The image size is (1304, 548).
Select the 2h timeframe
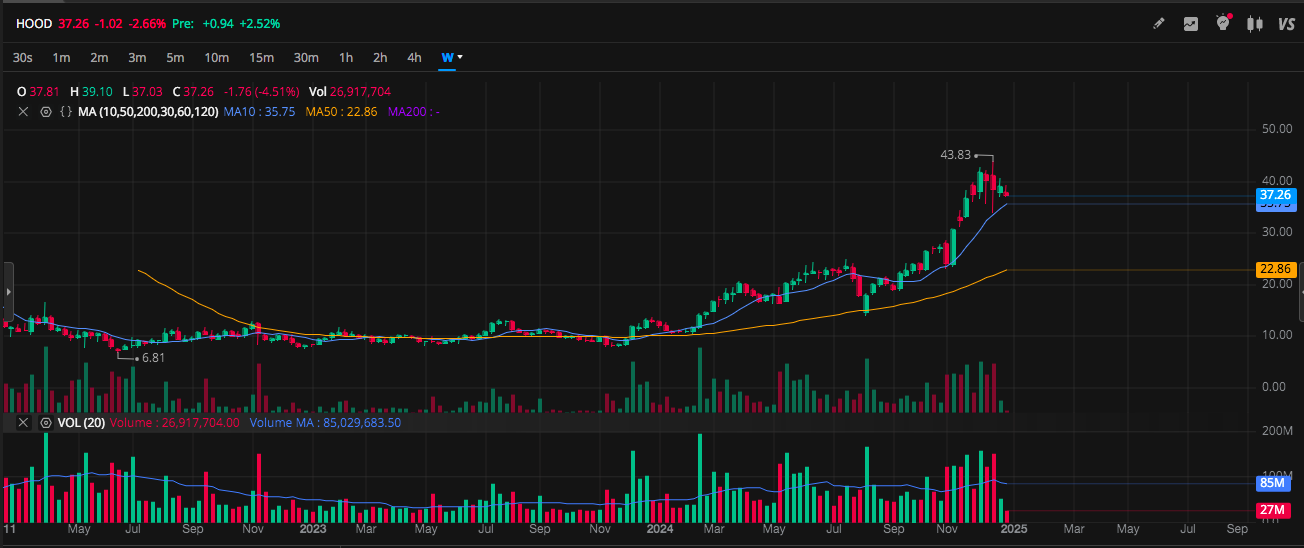tap(380, 57)
